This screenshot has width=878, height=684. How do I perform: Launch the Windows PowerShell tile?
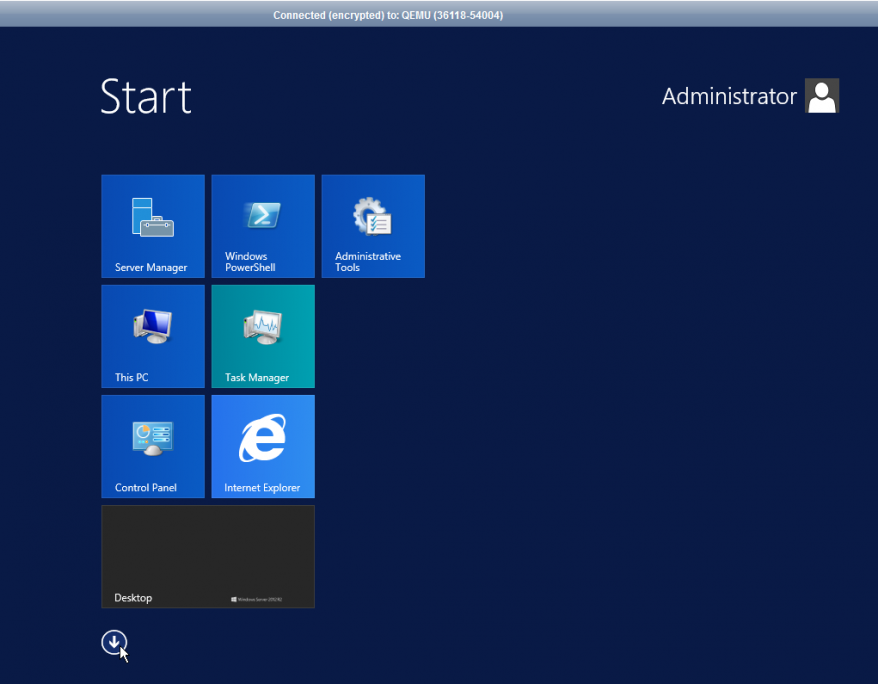tap(263, 226)
